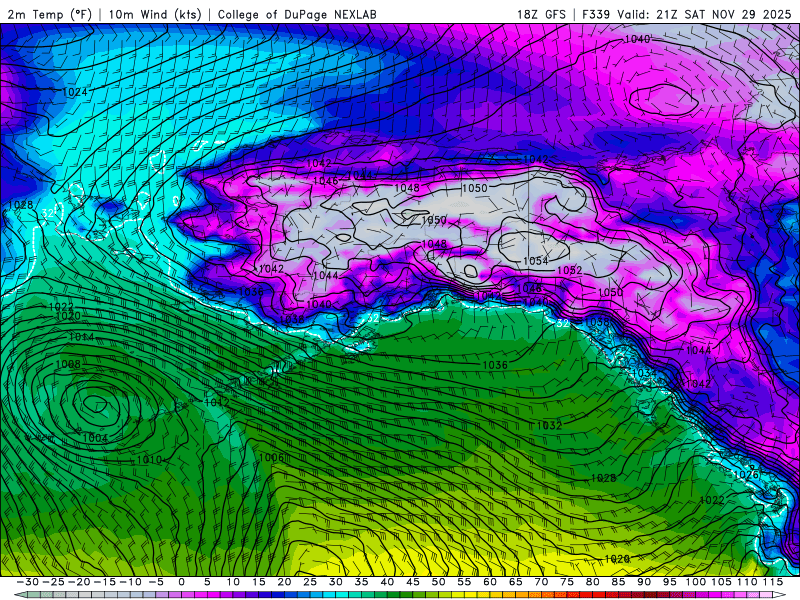
Task: Click the -30 value on temperature scale
Action: coord(28,582)
